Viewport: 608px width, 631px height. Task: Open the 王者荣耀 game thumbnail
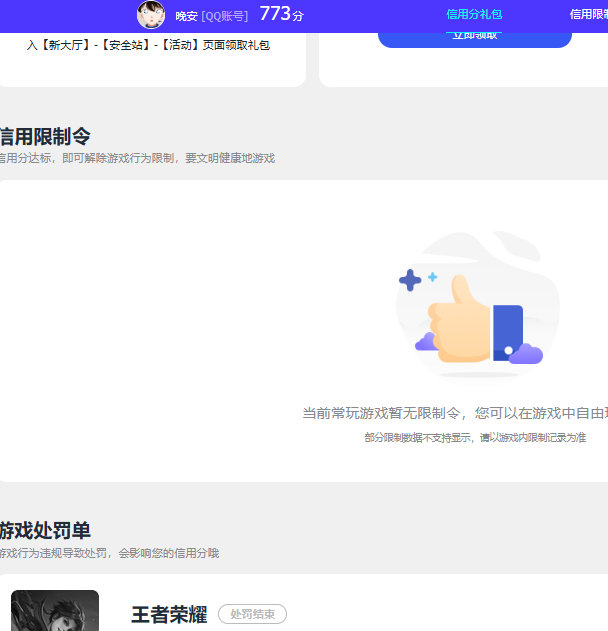coord(55,610)
